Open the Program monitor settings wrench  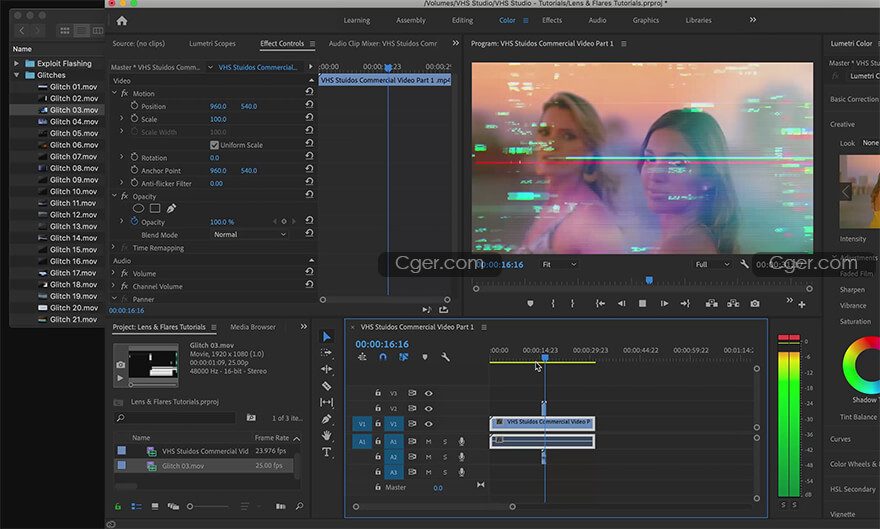pyautogui.click(x=744, y=264)
